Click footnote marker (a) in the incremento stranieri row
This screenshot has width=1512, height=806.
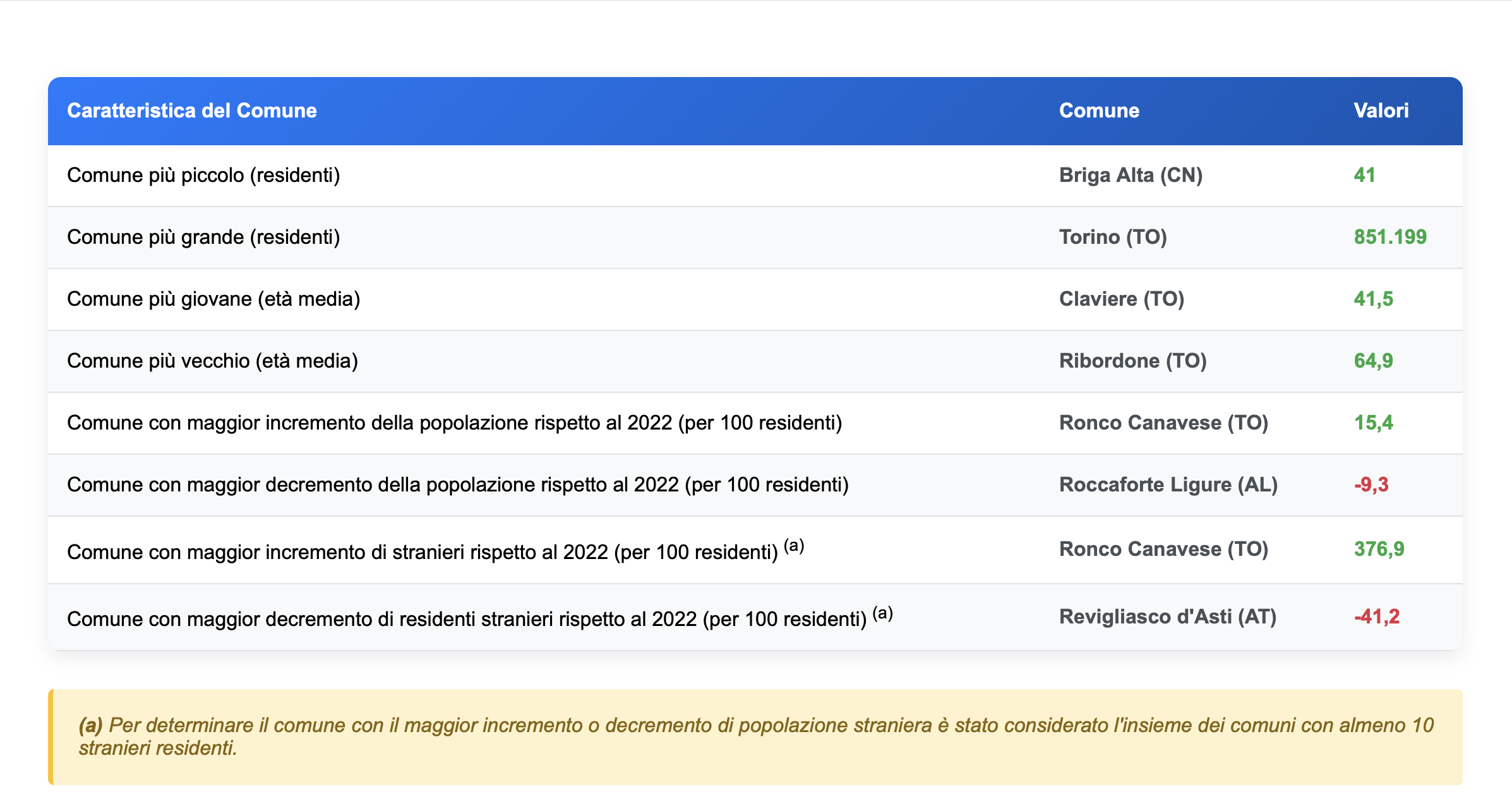pyautogui.click(x=794, y=545)
